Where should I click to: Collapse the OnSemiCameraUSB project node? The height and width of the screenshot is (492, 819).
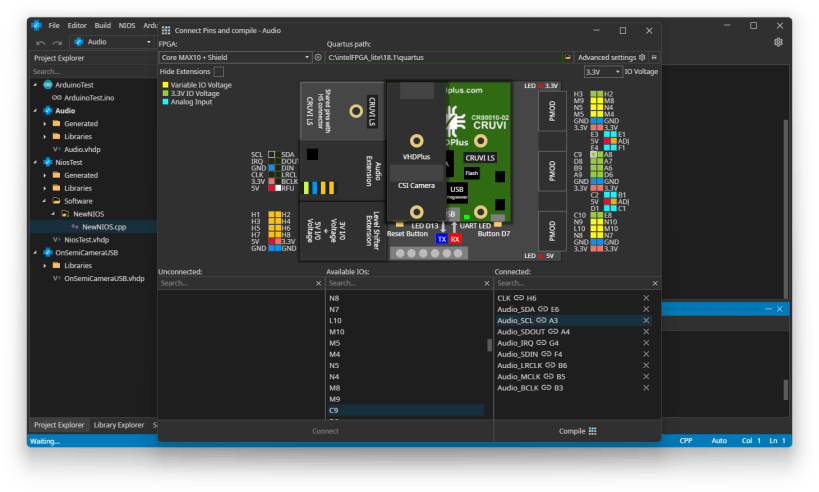pyautogui.click(x=36, y=253)
